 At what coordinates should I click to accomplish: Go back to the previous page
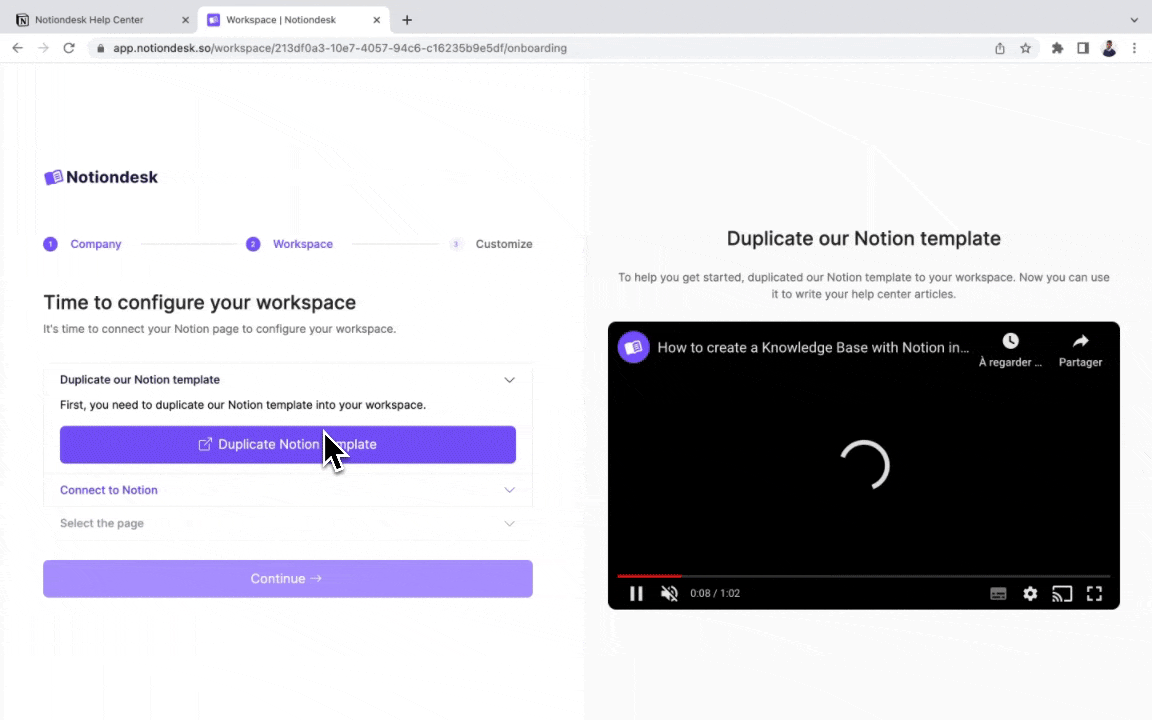click(x=18, y=48)
